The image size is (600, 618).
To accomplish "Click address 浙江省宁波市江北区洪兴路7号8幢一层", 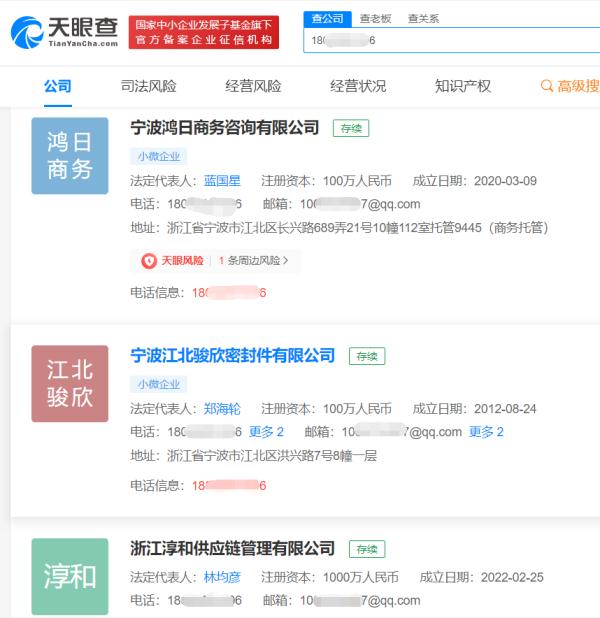I will [272, 456].
